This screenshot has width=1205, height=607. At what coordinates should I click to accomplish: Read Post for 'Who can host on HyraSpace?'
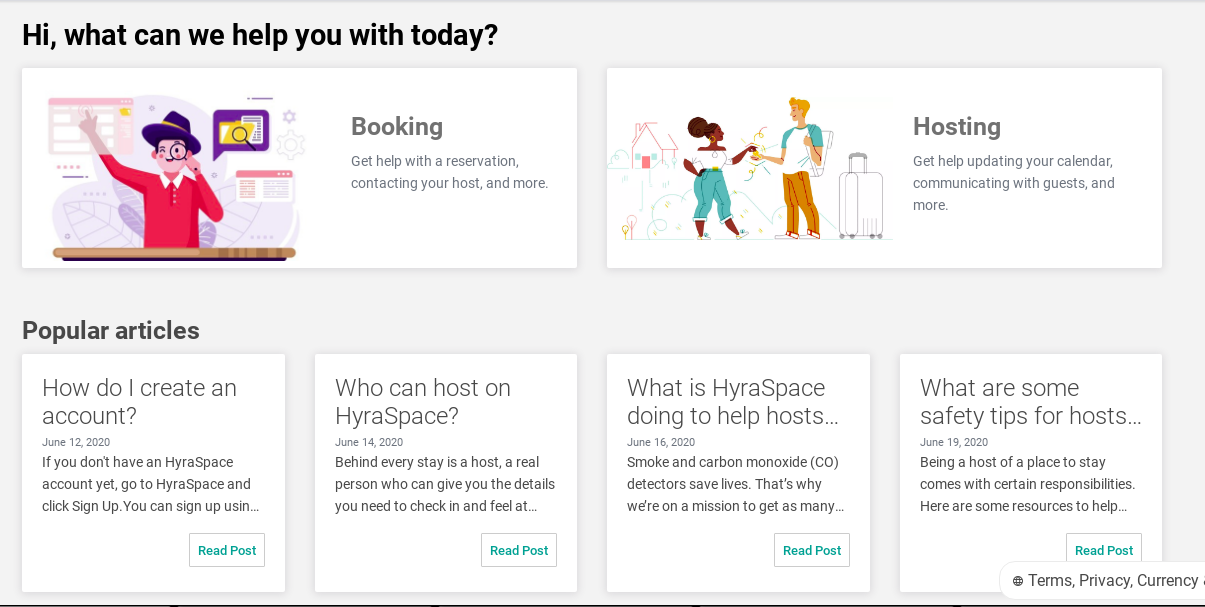(519, 550)
